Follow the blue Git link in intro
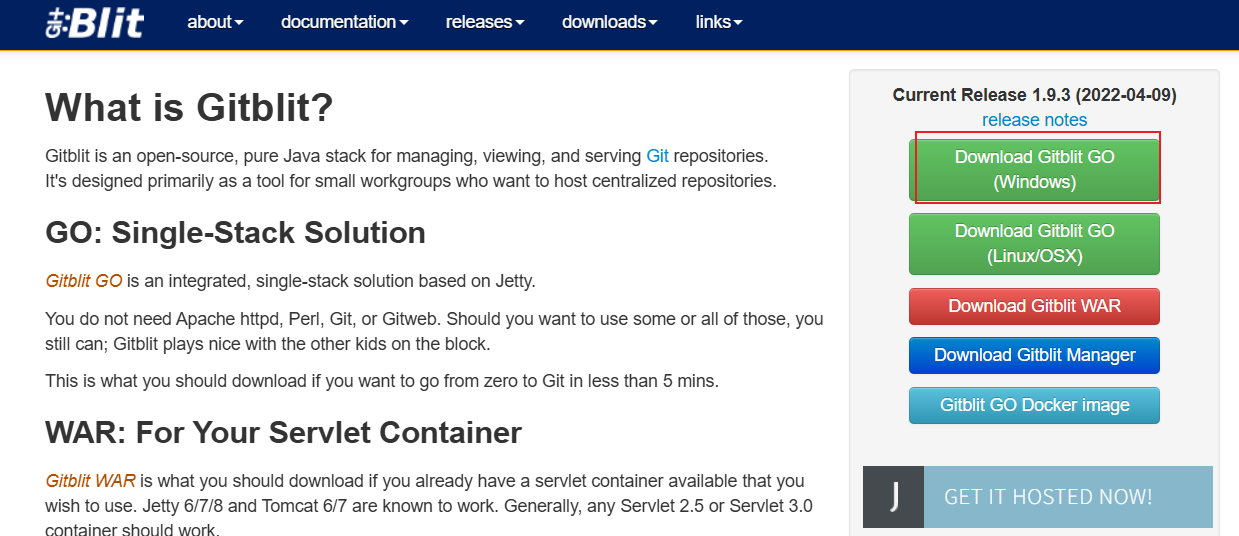Viewport: 1239px width, 536px height. tap(657, 156)
